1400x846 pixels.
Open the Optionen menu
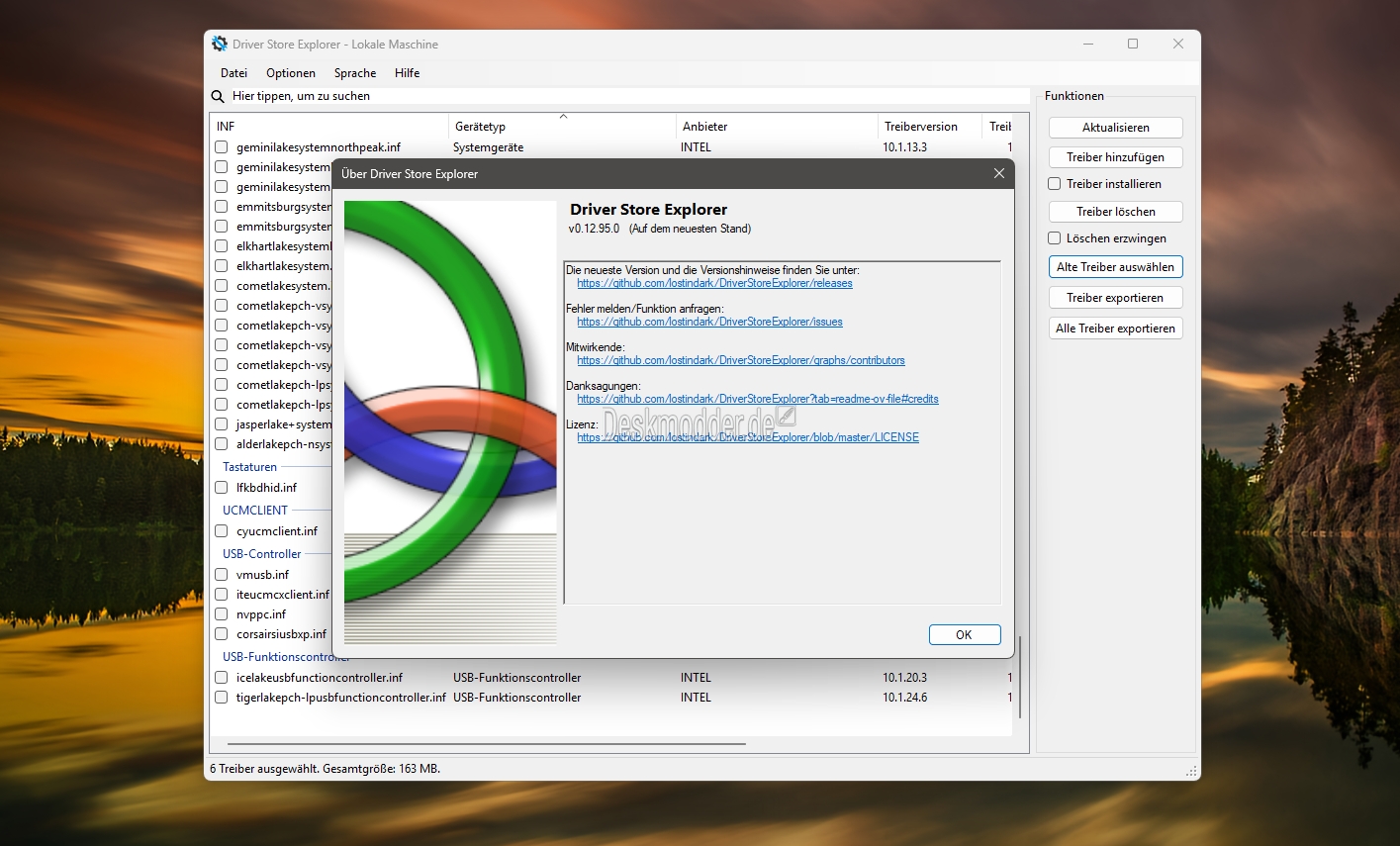[291, 73]
